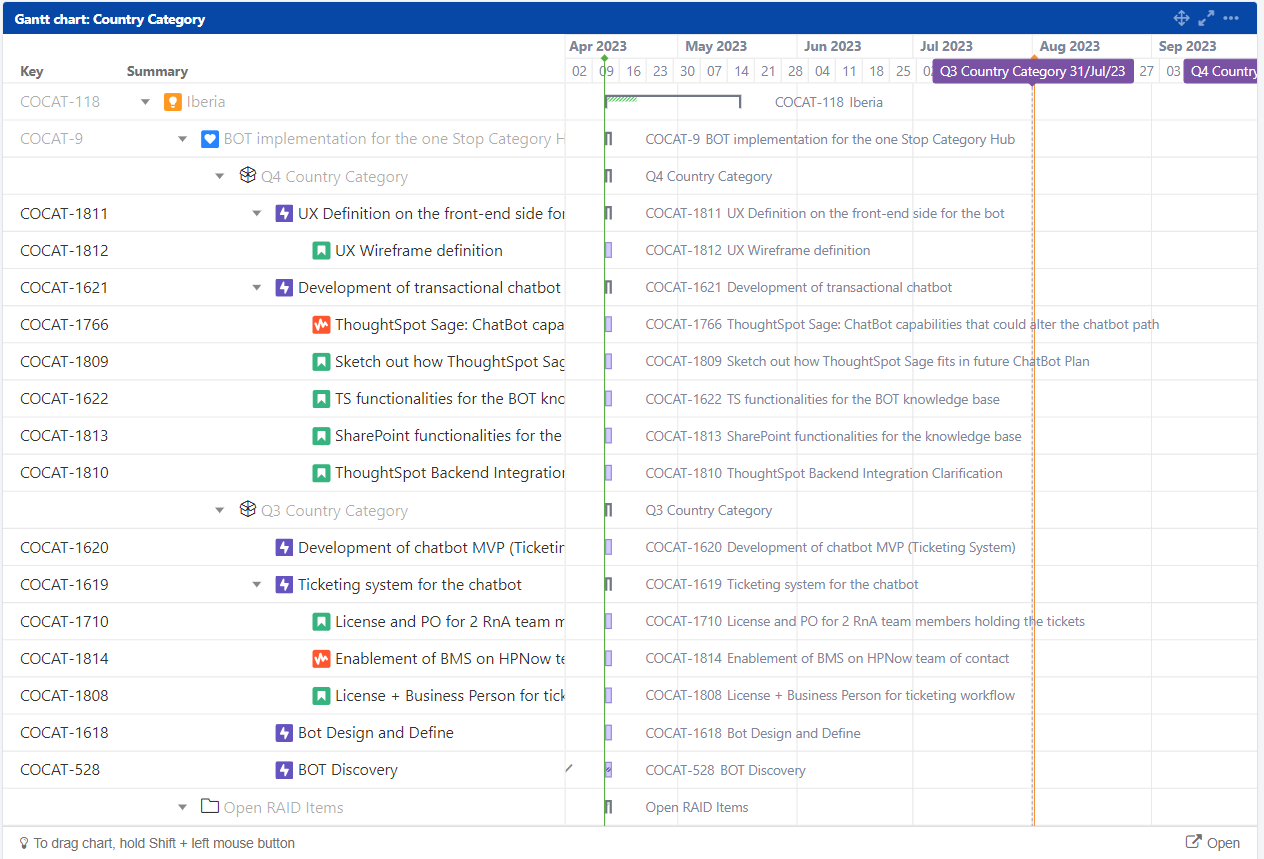The image size is (1264, 859).
Task: Click the story icon for COCAT-1622
Action: (321, 398)
